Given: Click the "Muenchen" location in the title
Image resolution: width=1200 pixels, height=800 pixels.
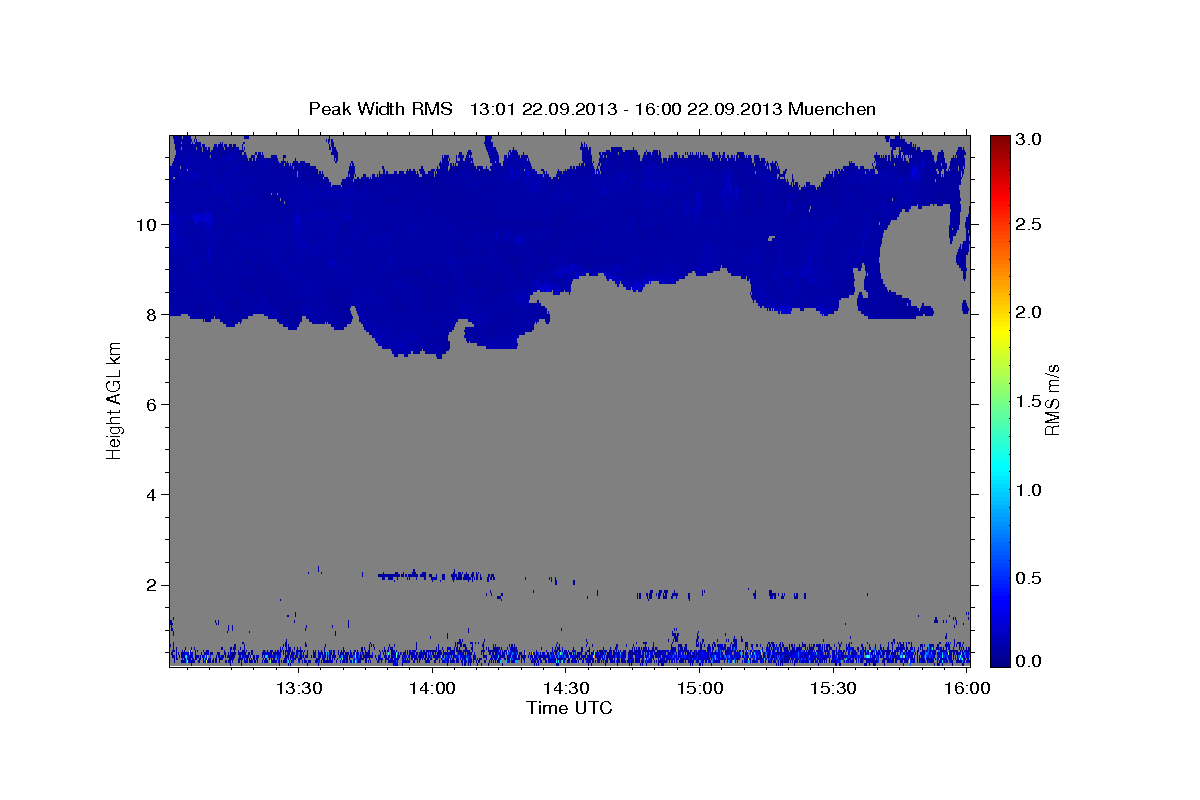Looking at the screenshot, I should [x=832, y=108].
